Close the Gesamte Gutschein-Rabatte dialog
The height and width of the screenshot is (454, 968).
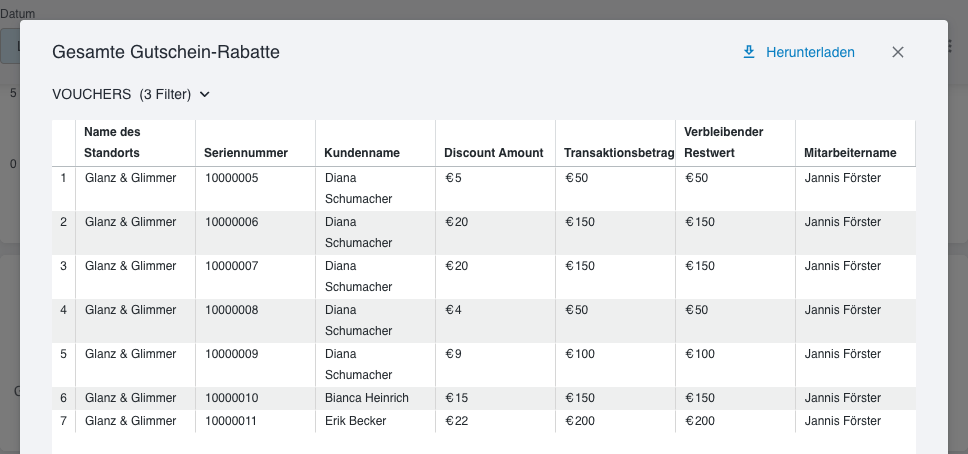pos(898,52)
